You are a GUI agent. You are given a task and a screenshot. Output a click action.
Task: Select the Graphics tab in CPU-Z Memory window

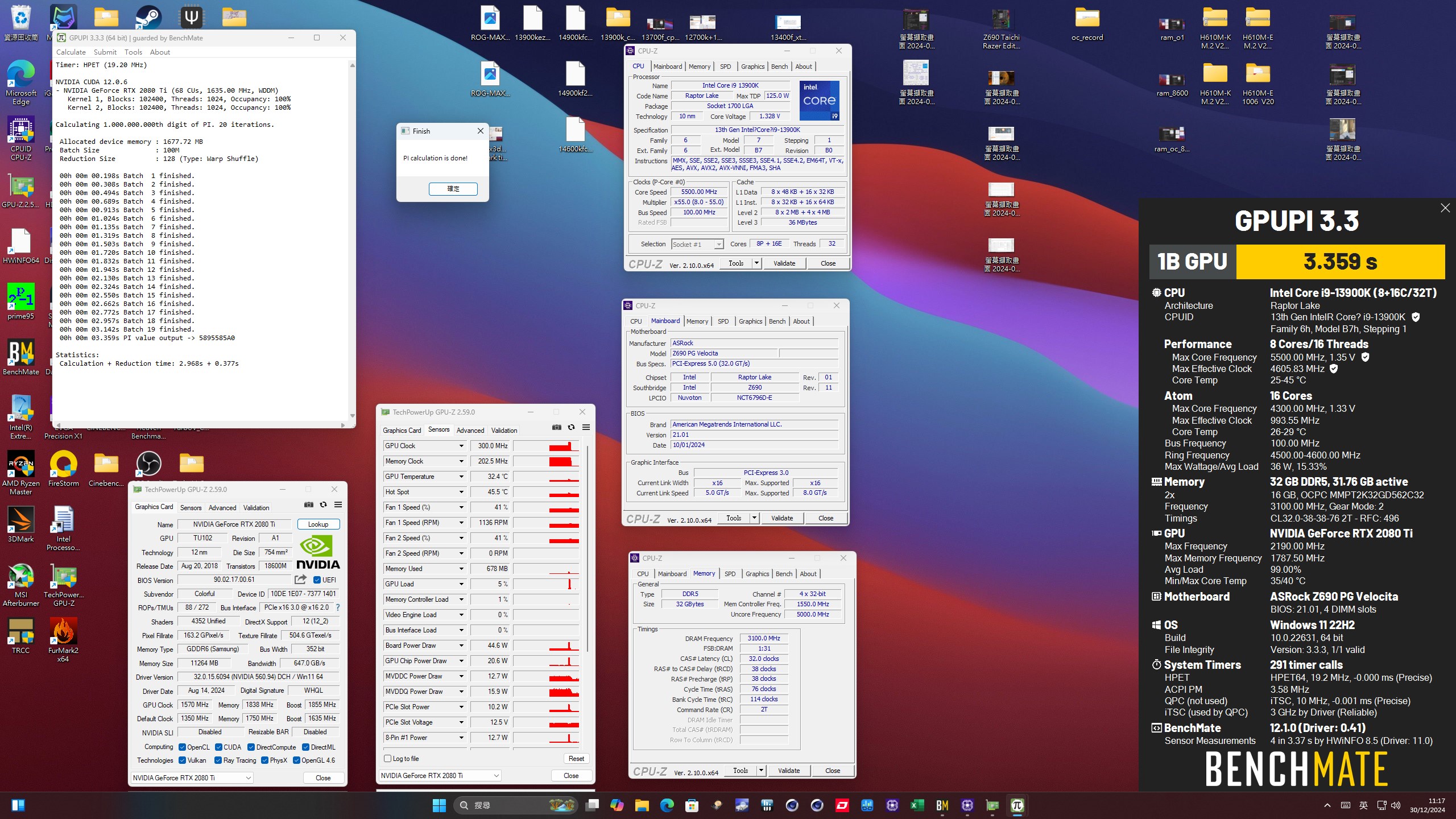757,574
